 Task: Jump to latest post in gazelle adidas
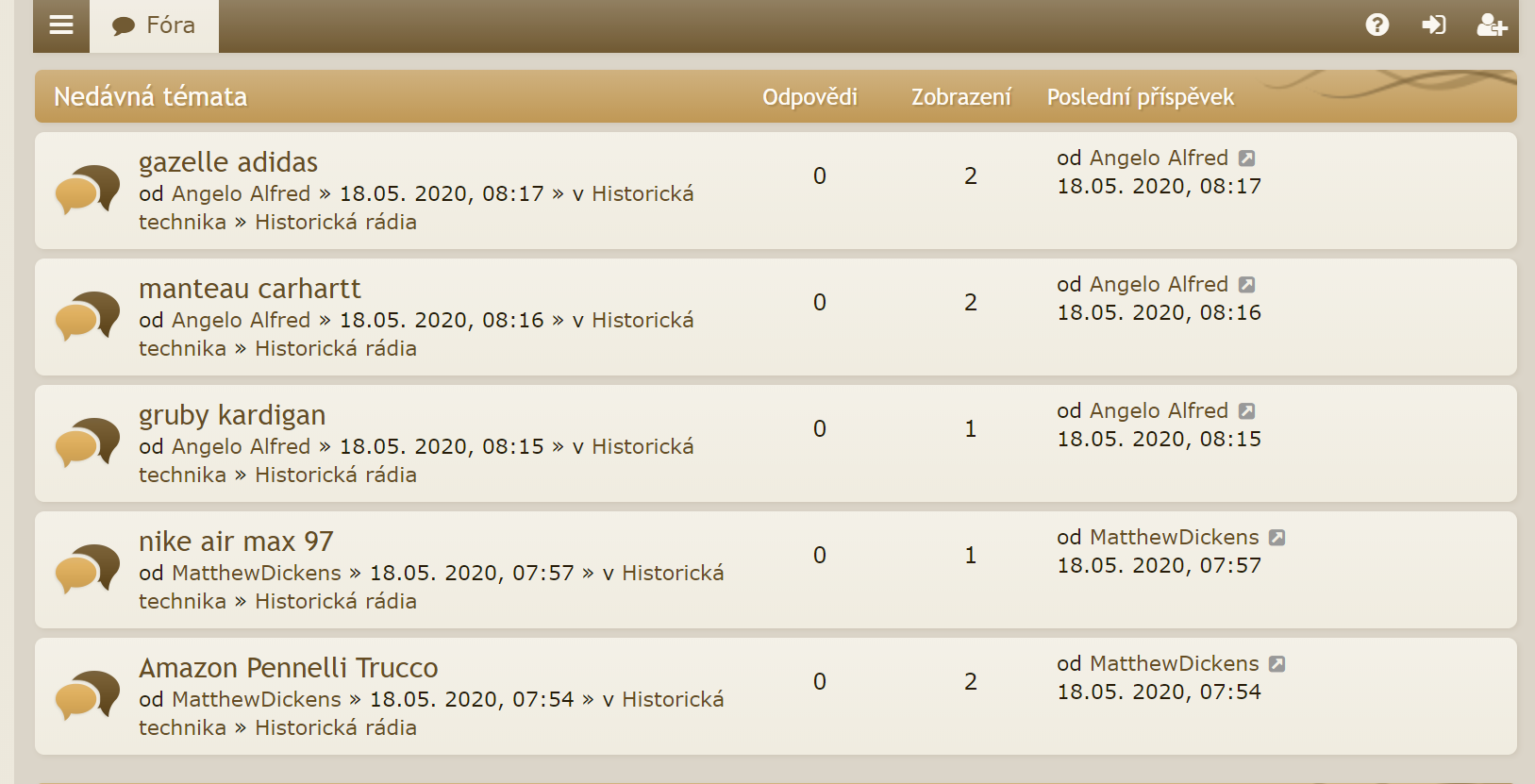tap(1246, 158)
